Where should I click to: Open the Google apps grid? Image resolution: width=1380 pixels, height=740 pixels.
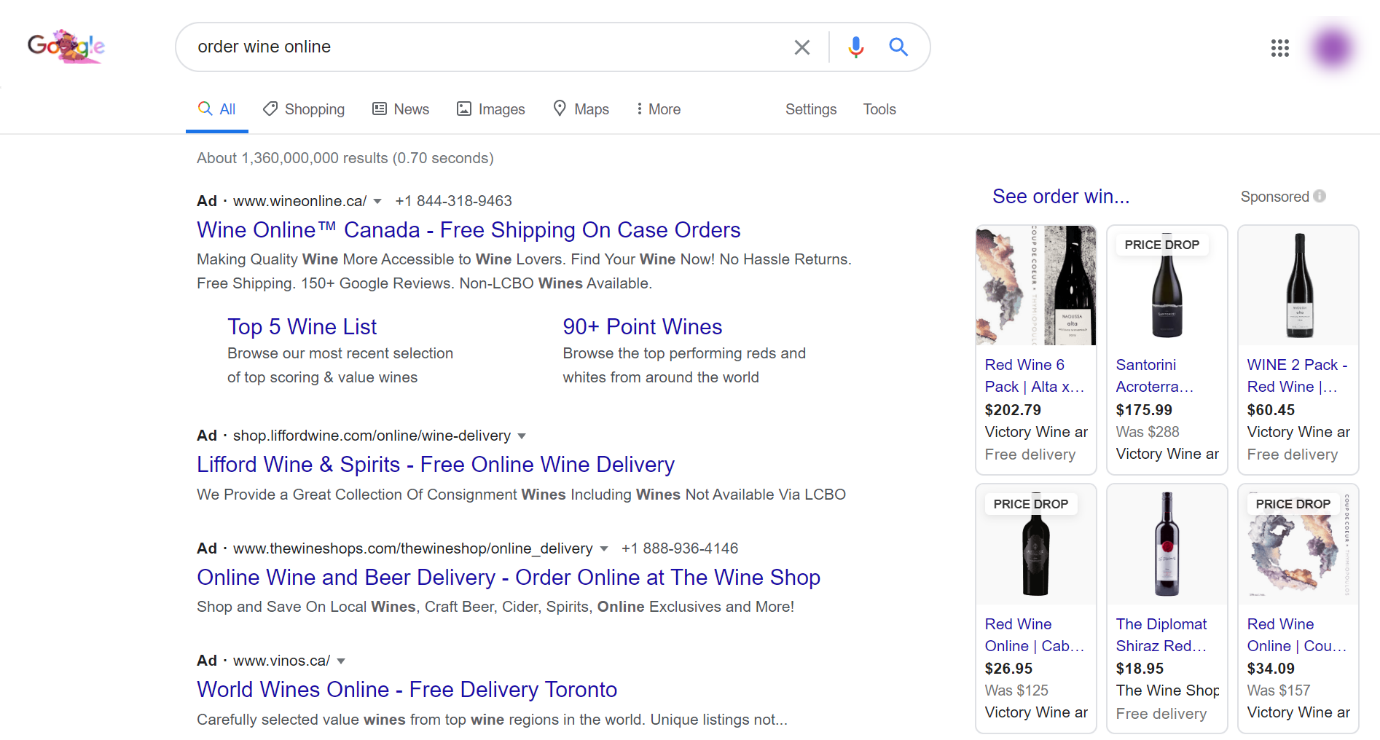click(1280, 47)
